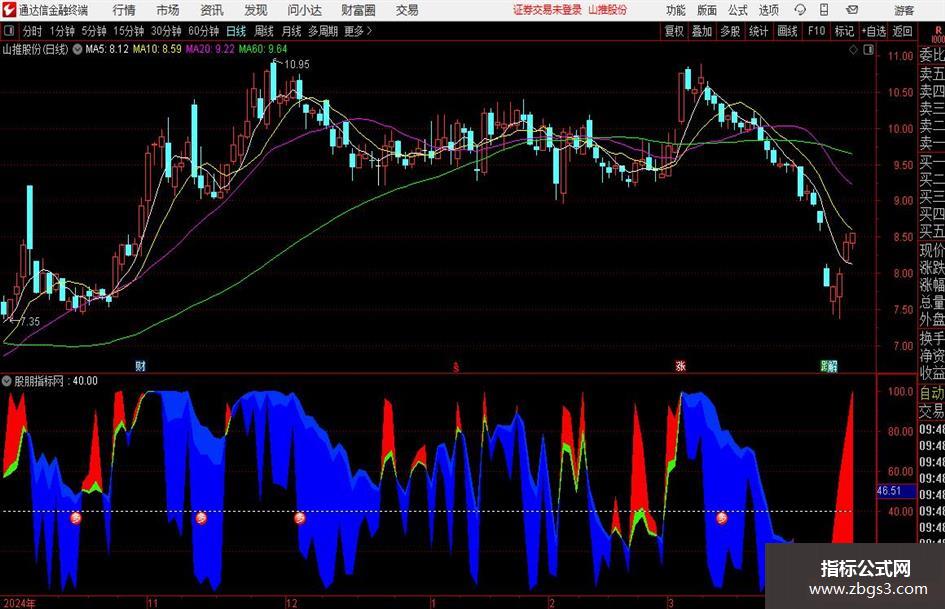Expand the 更多 period options
The height and width of the screenshot is (609, 945).
click(x=358, y=31)
